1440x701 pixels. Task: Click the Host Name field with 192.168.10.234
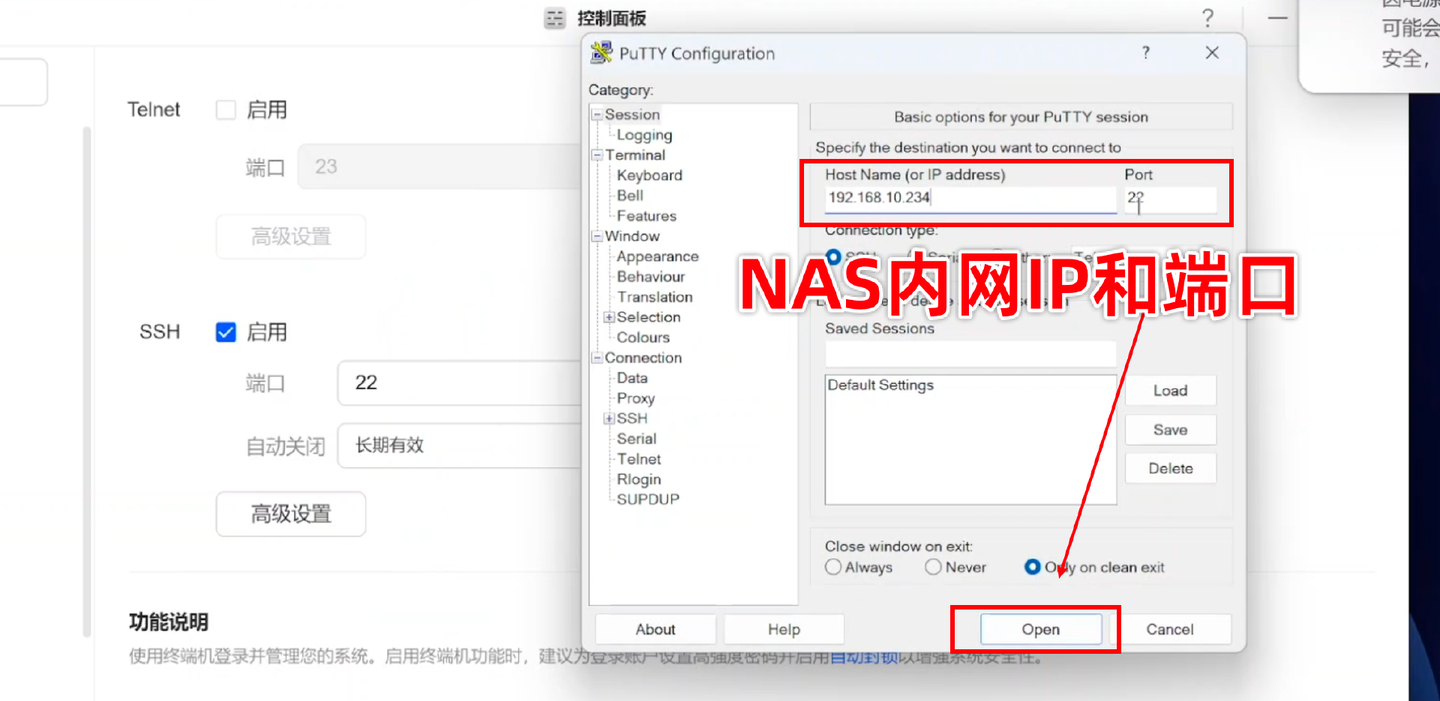970,198
